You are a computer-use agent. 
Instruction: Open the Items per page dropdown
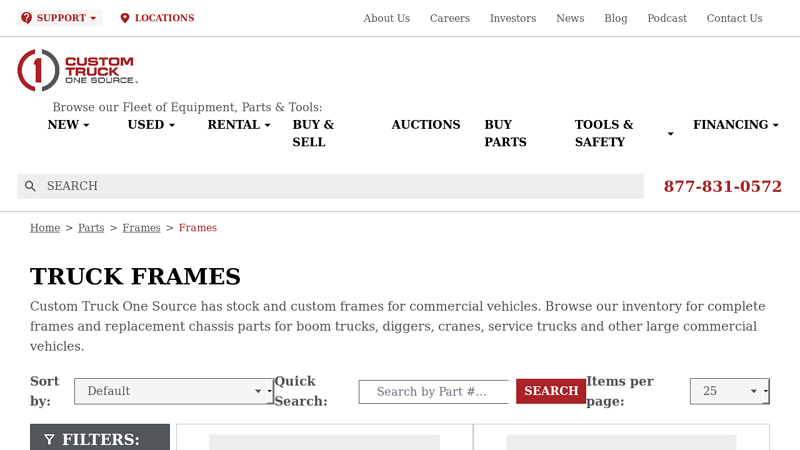click(730, 391)
